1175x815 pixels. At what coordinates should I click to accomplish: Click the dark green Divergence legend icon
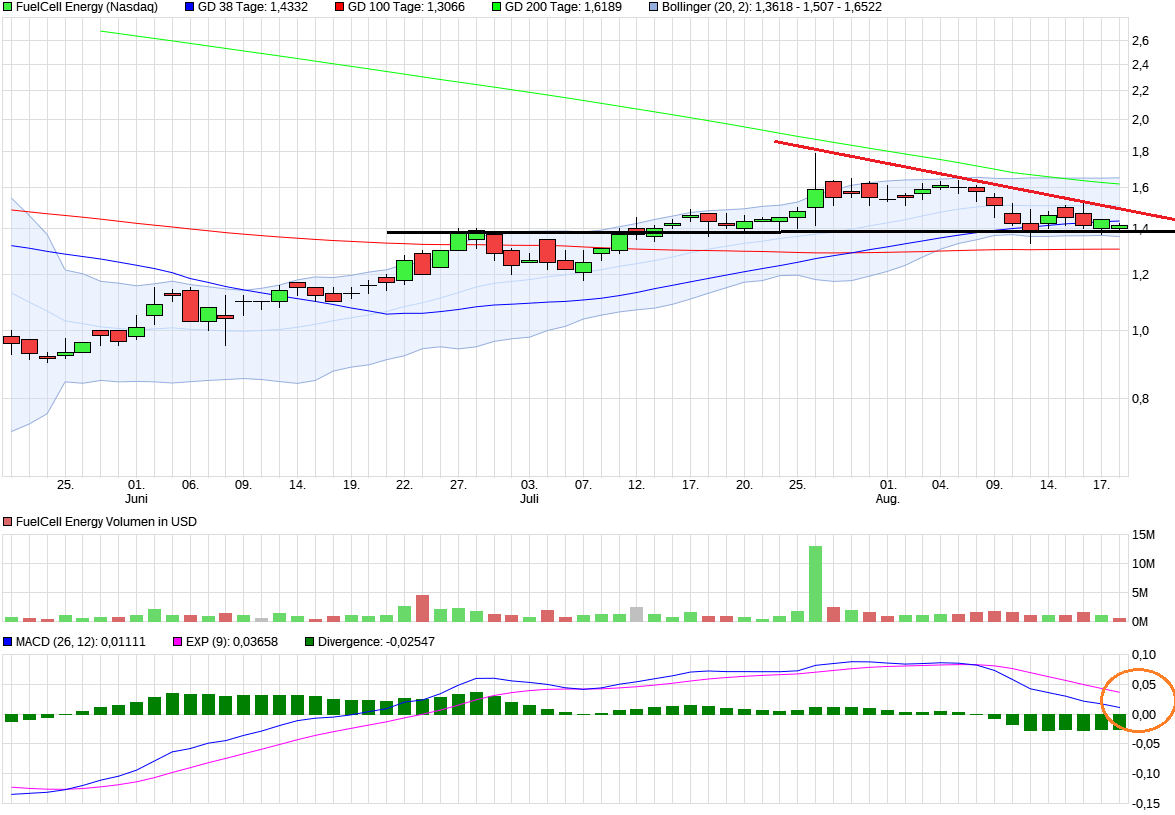(x=308, y=642)
